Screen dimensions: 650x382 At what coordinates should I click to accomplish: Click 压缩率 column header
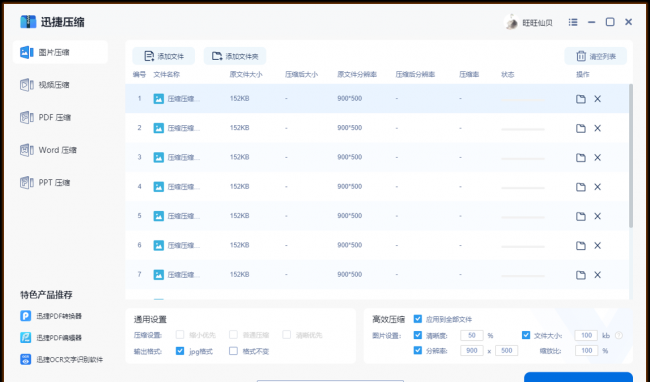click(469, 75)
